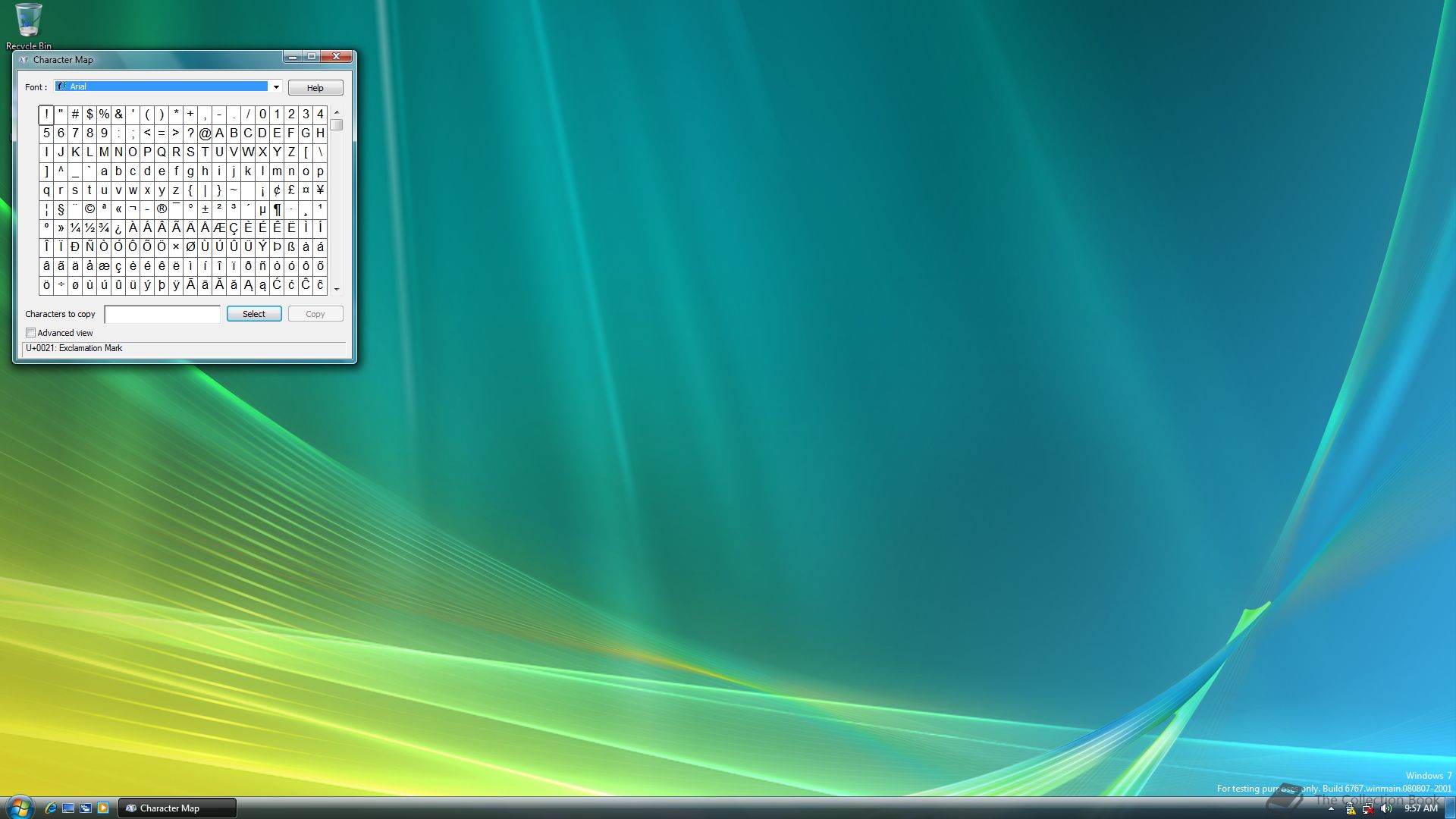Select the ampersand character
Image resolution: width=1456 pixels, height=819 pixels.
pos(118,115)
